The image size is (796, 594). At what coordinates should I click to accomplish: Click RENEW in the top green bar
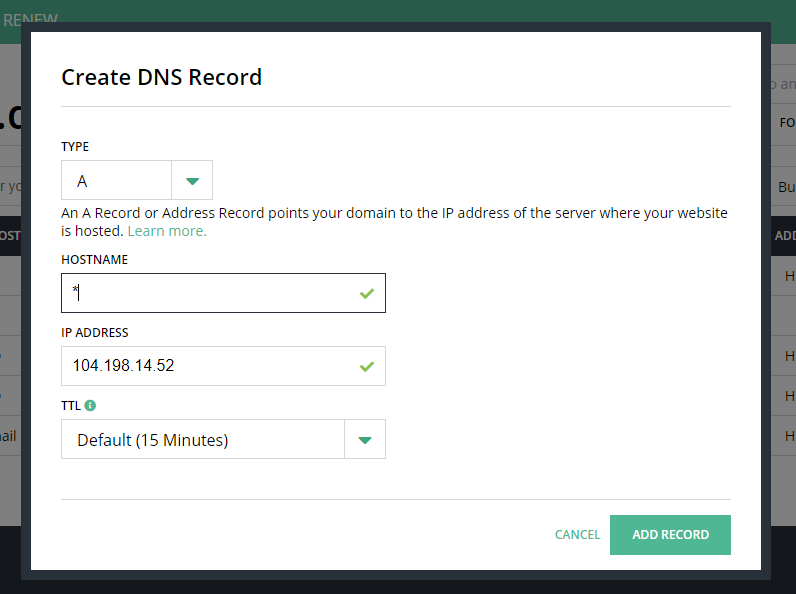[x=30, y=19]
